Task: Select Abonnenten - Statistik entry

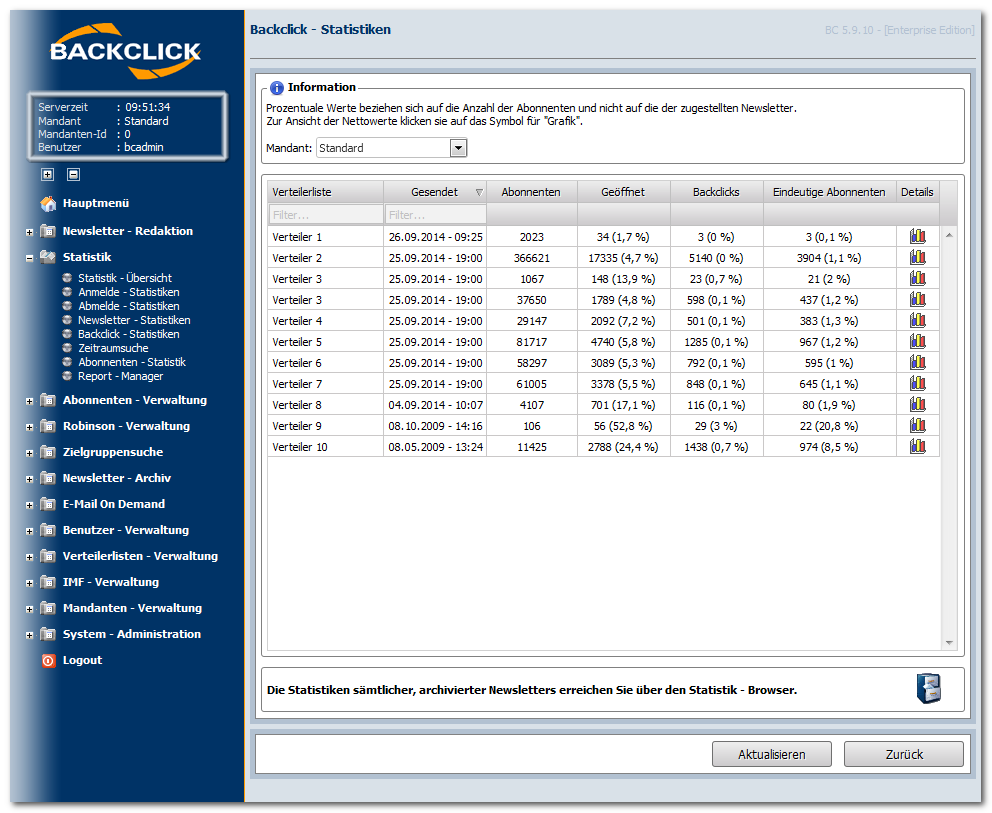Action: (131, 362)
